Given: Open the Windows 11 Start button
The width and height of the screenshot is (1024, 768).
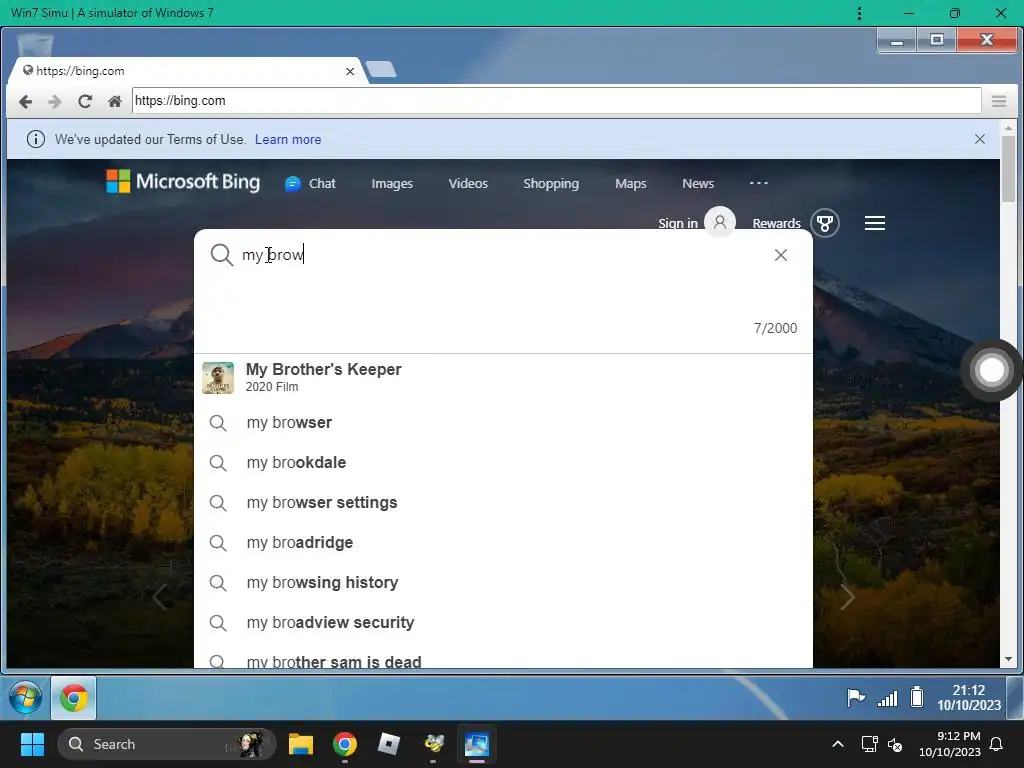Looking at the screenshot, I should tap(32, 744).
